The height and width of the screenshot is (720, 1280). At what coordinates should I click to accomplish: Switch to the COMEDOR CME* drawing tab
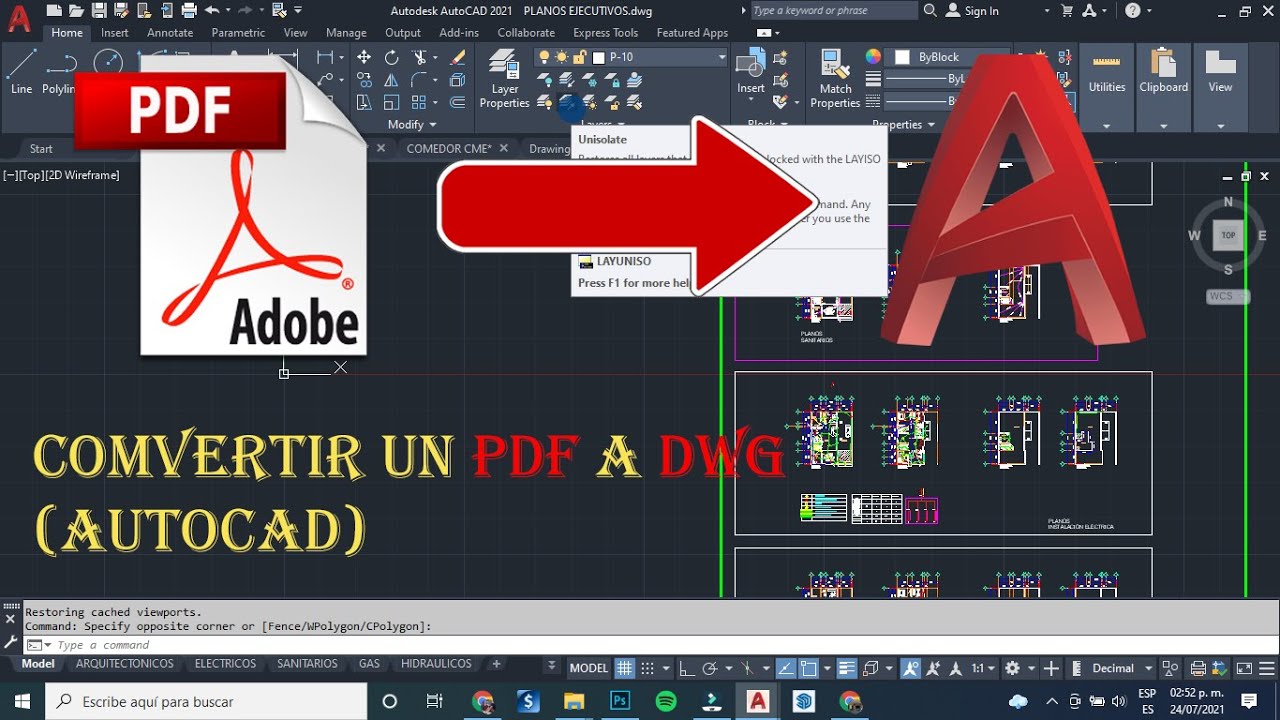coord(449,148)
